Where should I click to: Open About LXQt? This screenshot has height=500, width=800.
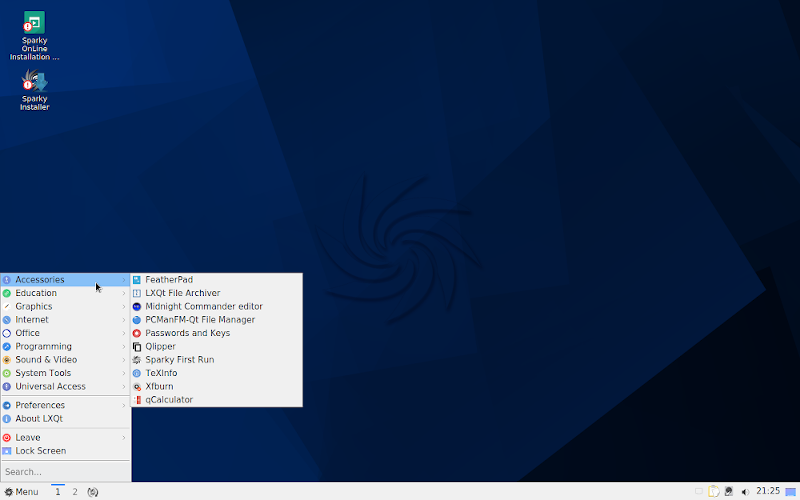click(x=65, y=418)
